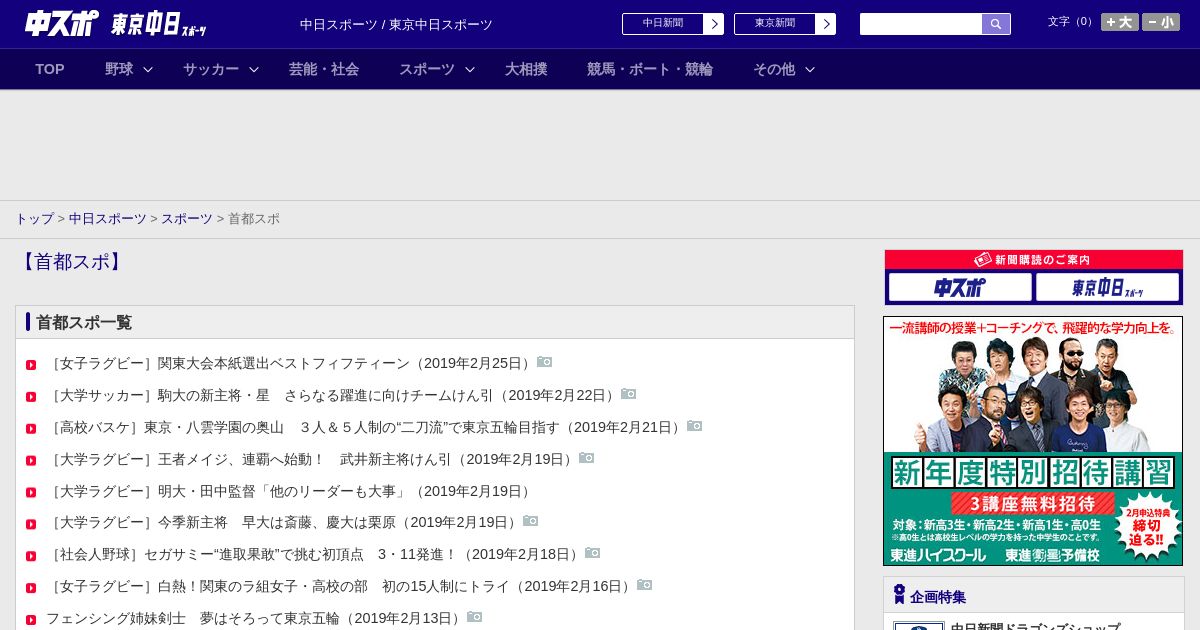This screenshot has width=1200, height=630.
Task: Click 中スポ subscription banner button
Action: (x=960, y=288)
